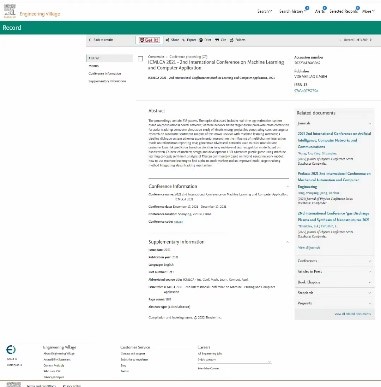381x387 pixels.
Task: Click the Follow icon in the record toolbar
Action: pyautogui.click(x=232, y=40)
